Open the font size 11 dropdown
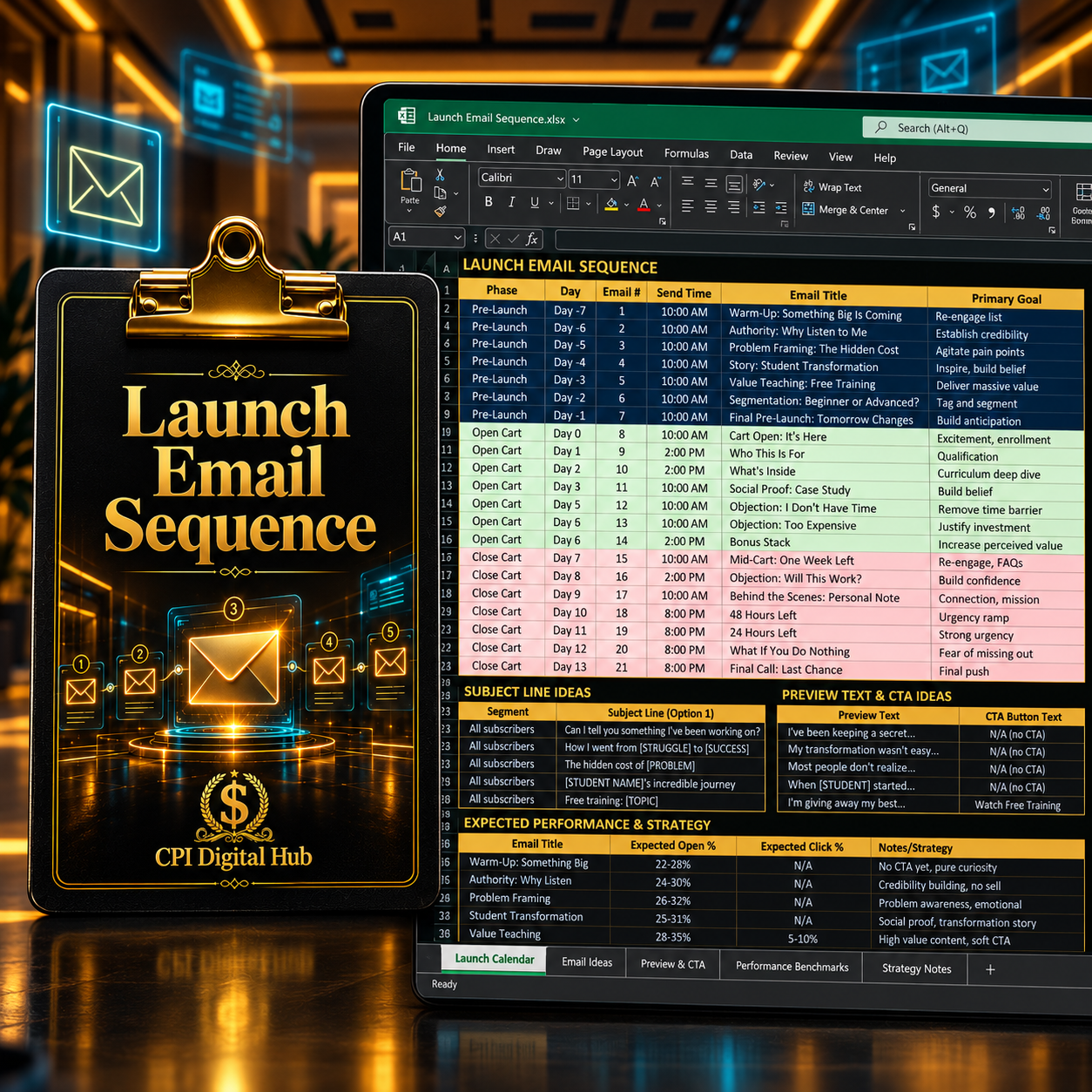 [614, 180]
